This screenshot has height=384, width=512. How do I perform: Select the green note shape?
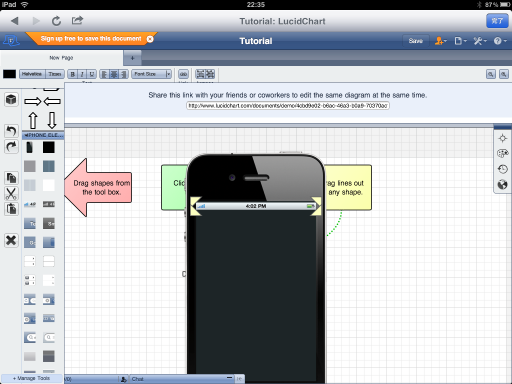click(174, 187)
